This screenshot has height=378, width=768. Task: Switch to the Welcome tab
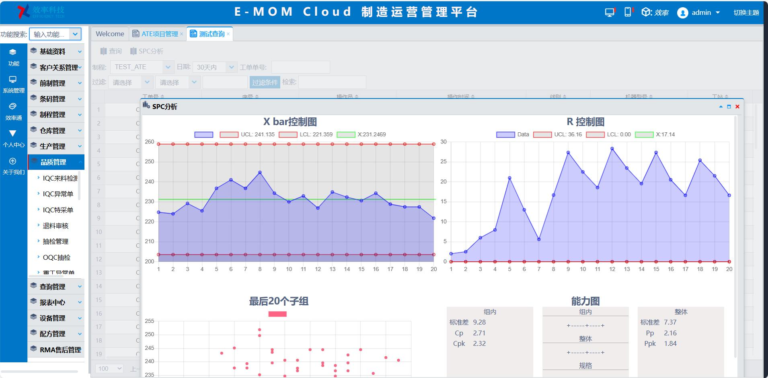[110, 34]
